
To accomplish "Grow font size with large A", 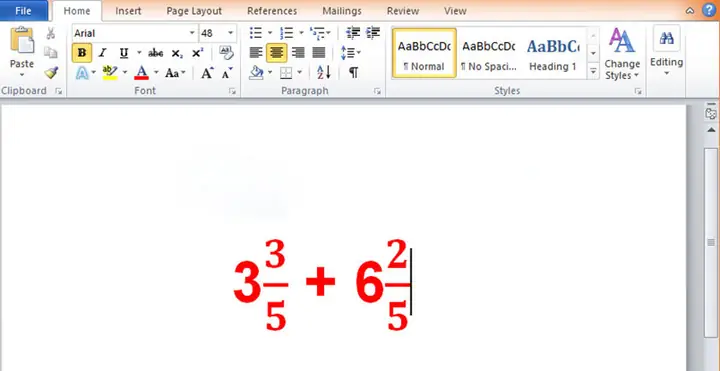I will click(207, 73).
